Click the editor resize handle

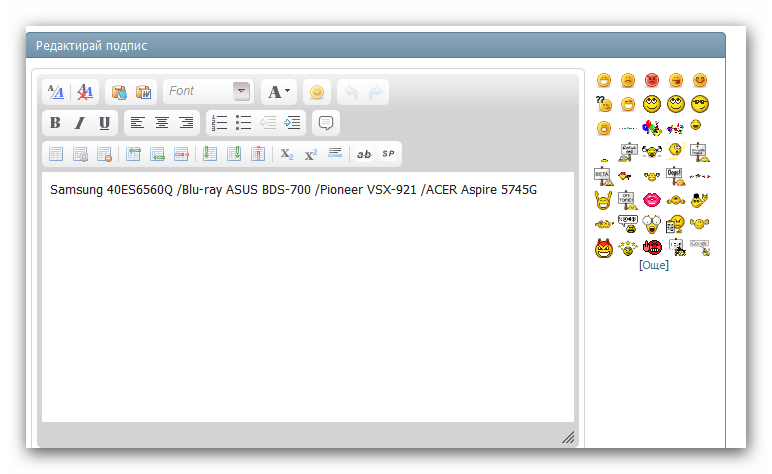point(568,437)
